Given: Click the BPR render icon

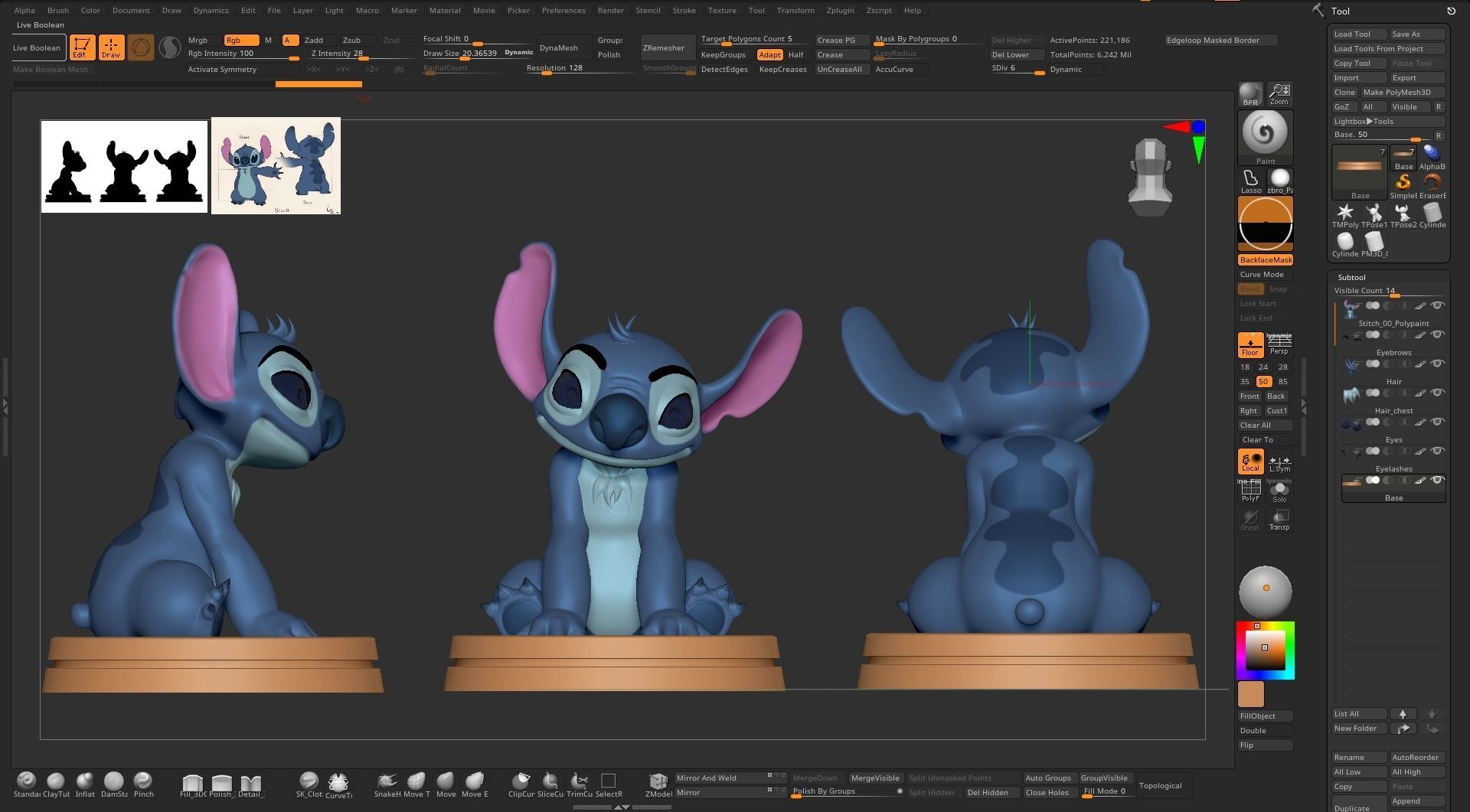Looking at the screenshot, I should pyautogui.click(x=1250, y=94).
